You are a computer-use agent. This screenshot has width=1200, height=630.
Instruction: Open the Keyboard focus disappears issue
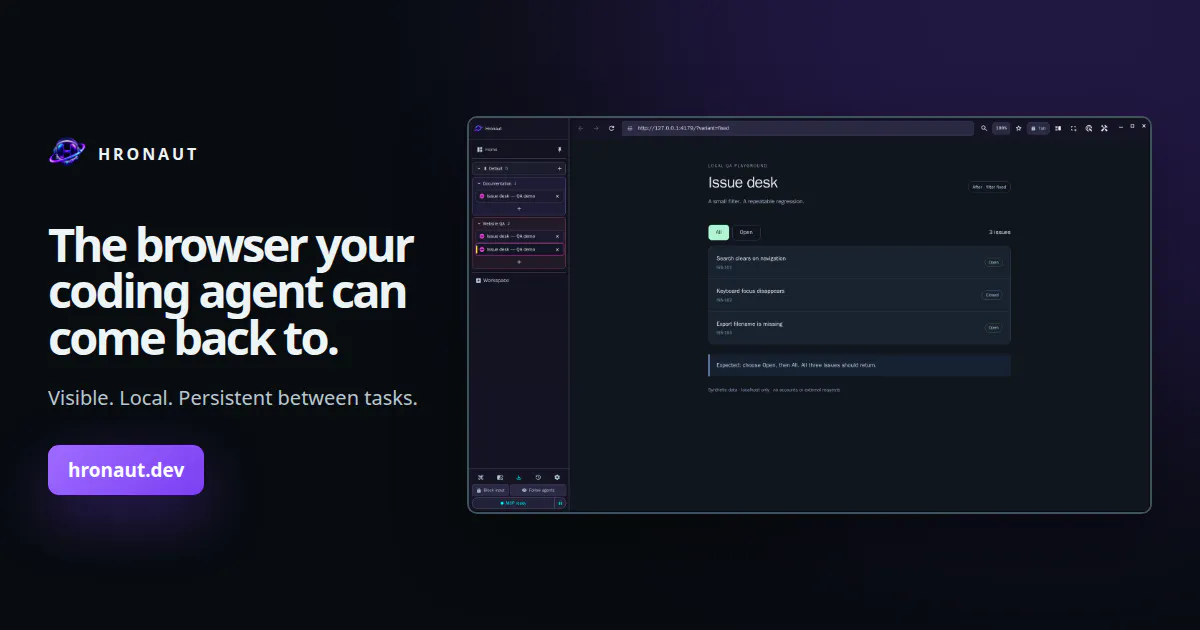859,295
